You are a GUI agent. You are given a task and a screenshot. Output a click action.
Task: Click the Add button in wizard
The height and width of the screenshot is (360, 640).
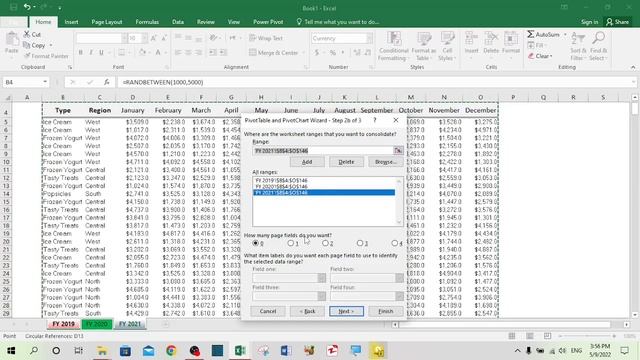click(x=307, y=162)
